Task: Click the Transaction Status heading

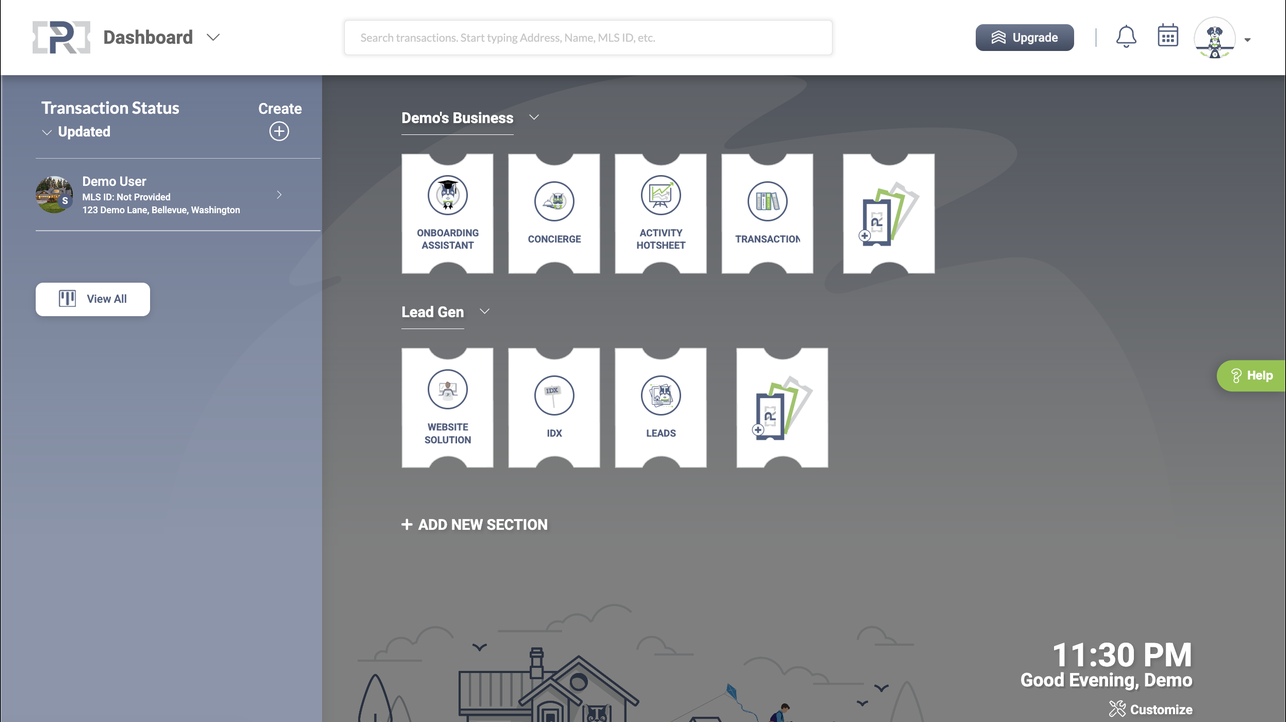Action: [x=110, y=108]
